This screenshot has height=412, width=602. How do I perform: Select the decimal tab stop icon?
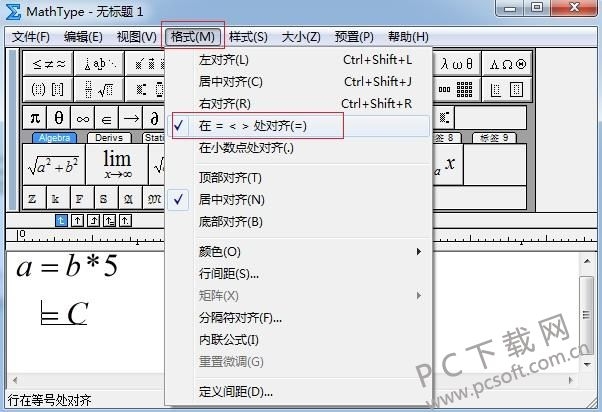[125, 220]
